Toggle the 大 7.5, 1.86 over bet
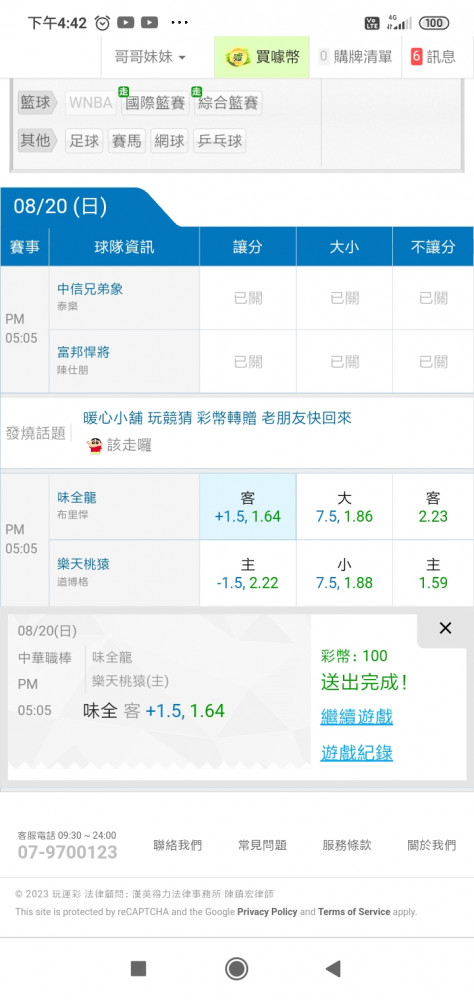 (x=344, y=507)
